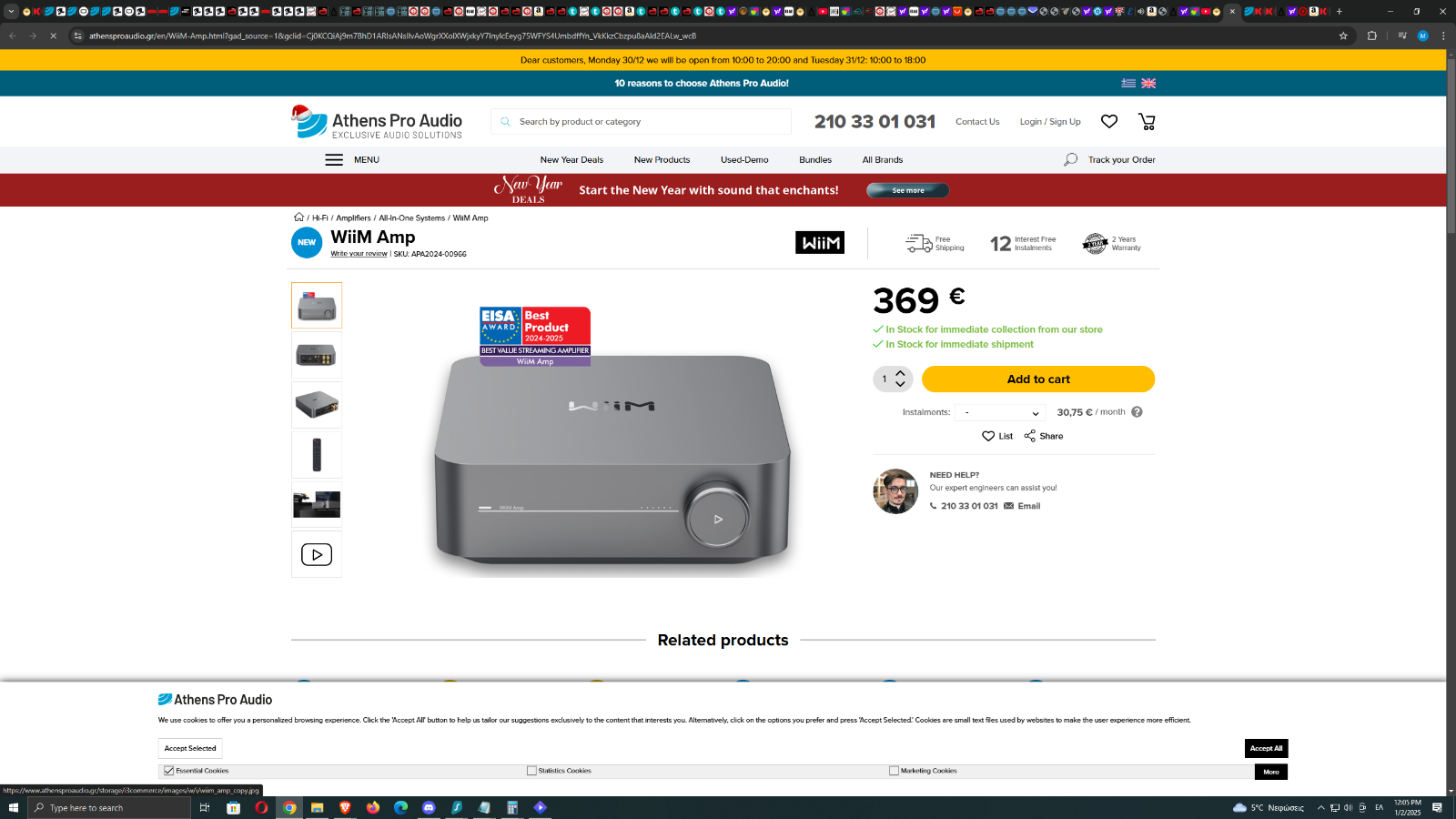Click the Email envelope icon under Need Help

tap(1008, 506)
